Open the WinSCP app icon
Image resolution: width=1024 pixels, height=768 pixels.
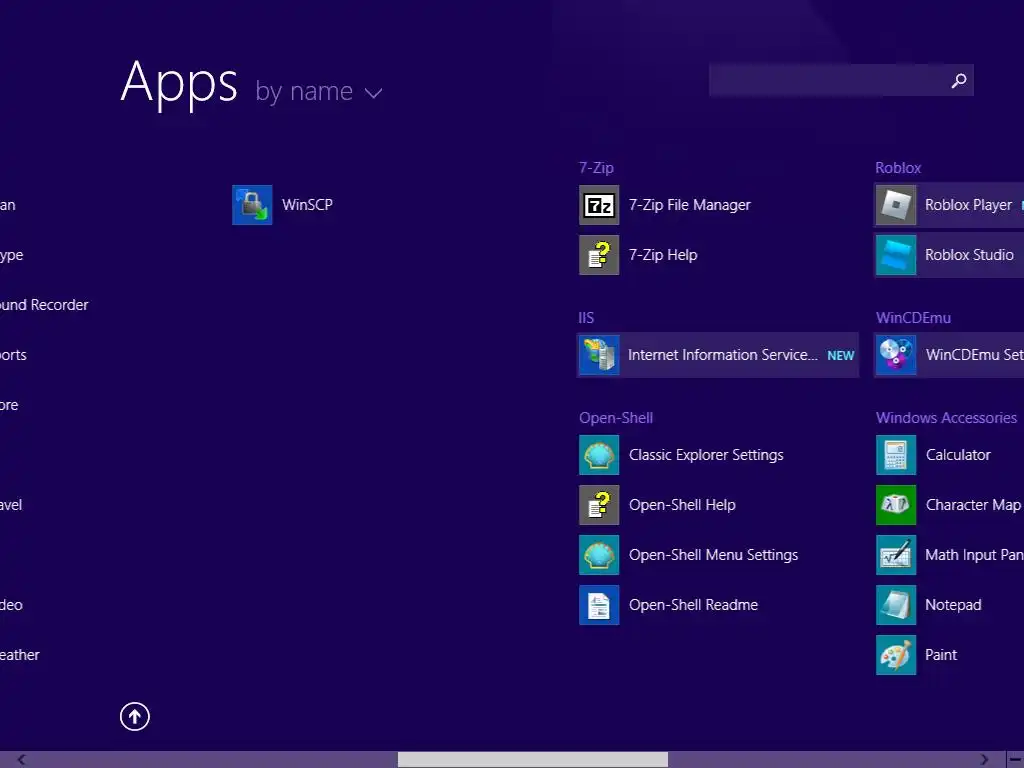pos(252,205)
